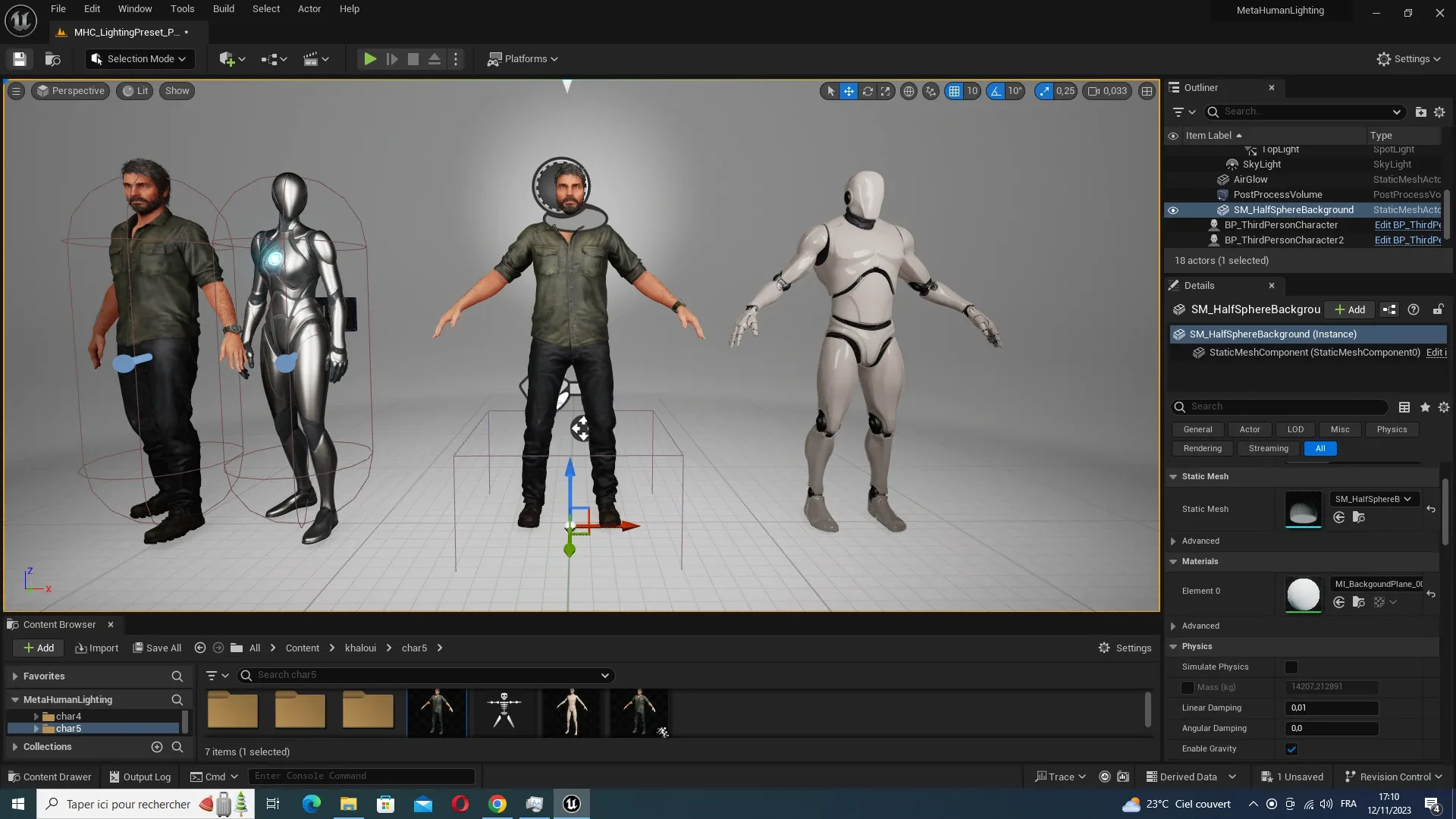Click the Import button in Content Browser
Viewport: 1456px width, 819px height.
(x=97, y=648)
